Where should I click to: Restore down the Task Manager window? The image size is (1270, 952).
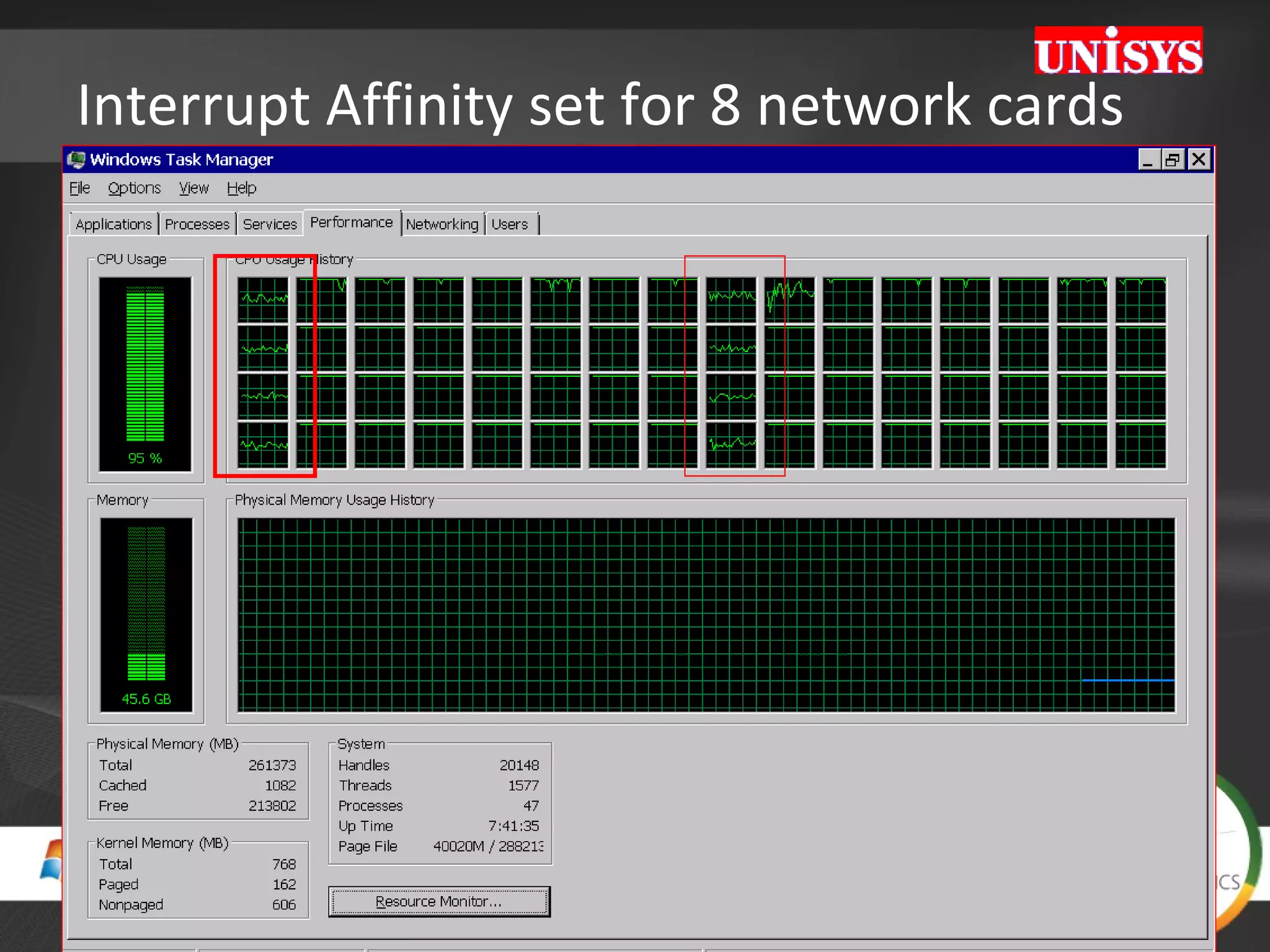point(1173,160)
